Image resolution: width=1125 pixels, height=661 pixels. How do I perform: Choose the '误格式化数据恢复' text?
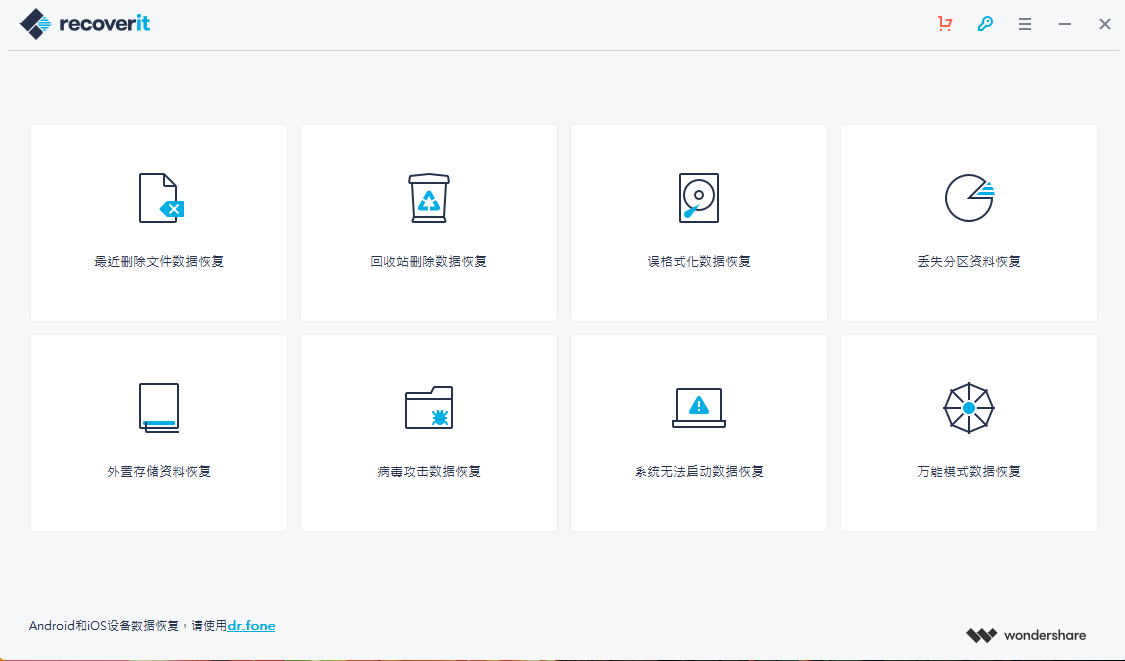[699, 262]
